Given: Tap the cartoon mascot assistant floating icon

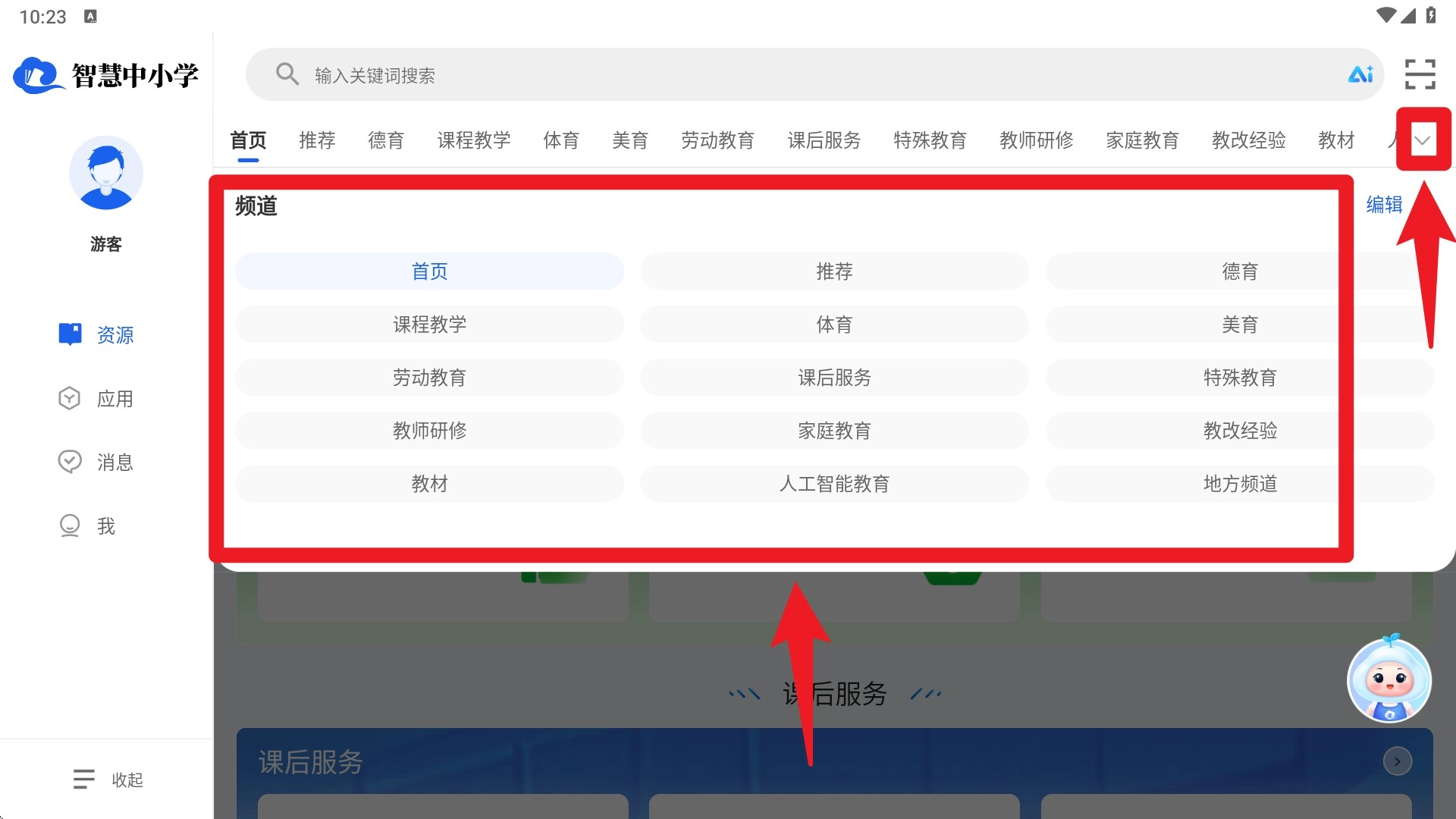Looking at the screenshot, I should pyautogui.click(x=1389, y=680).
